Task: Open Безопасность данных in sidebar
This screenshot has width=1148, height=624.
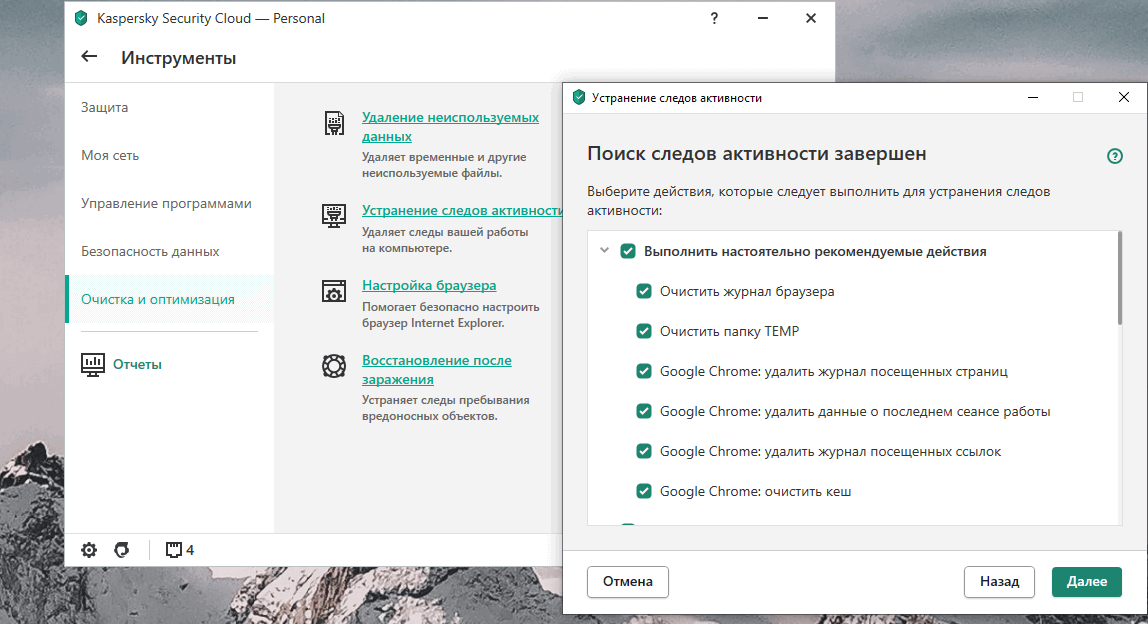Action: [169, 251]
